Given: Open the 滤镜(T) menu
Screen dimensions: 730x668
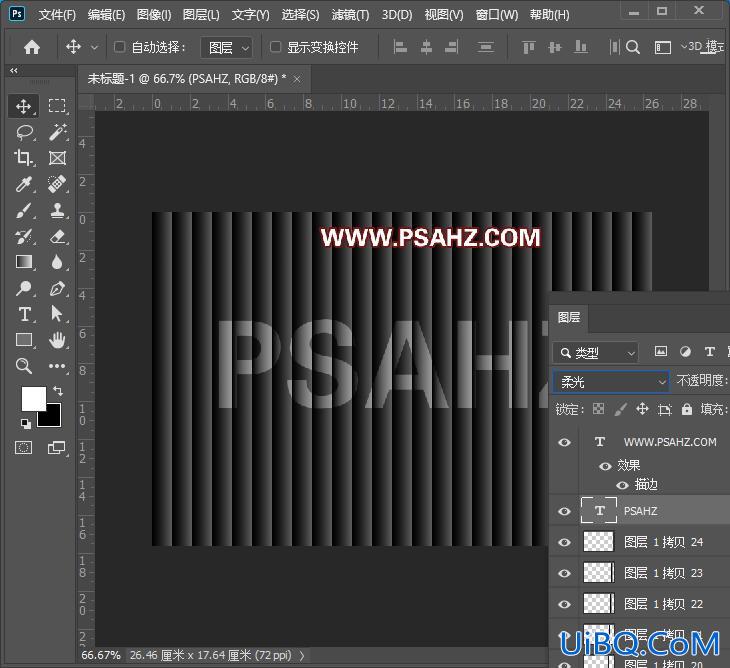Looking at the screenshot, I should (x=350, y=15).
